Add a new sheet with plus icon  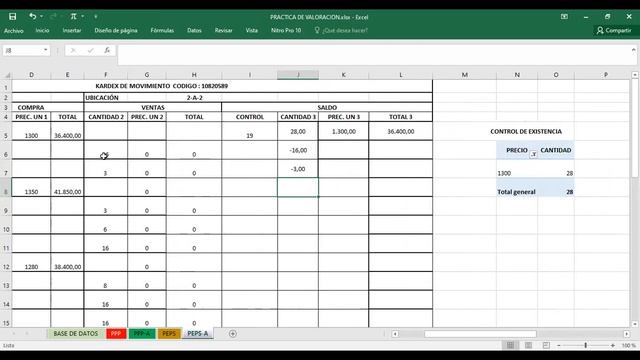click(233, 334)
